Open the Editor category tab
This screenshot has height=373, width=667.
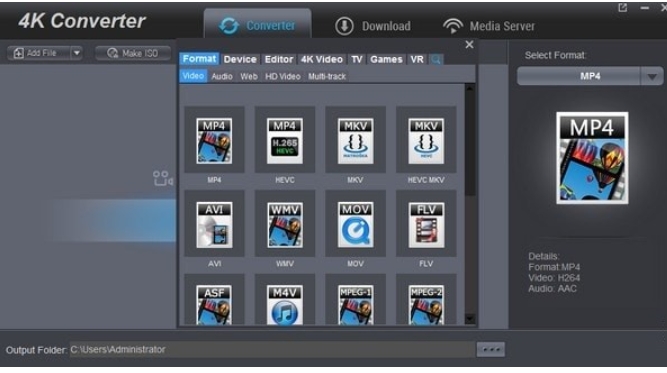pos(279,59)
